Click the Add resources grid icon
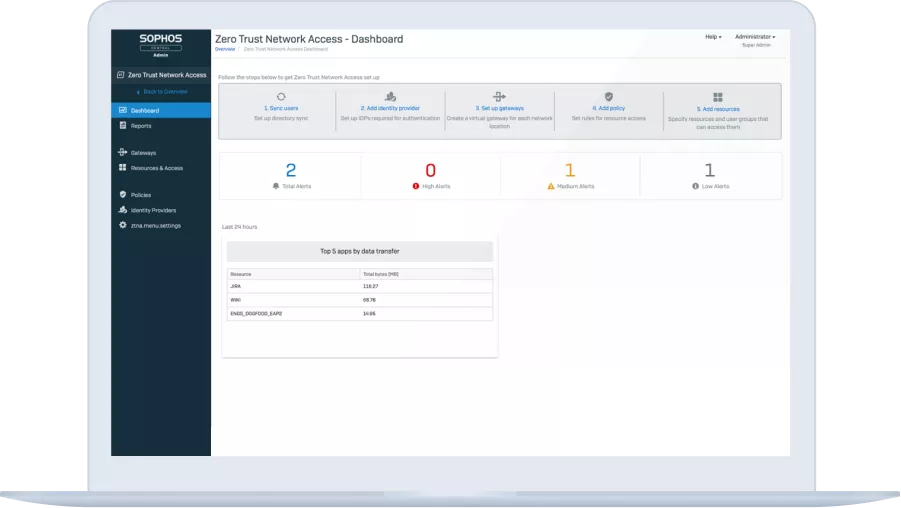This screenshot has height=508, width=901. [718, 97]
